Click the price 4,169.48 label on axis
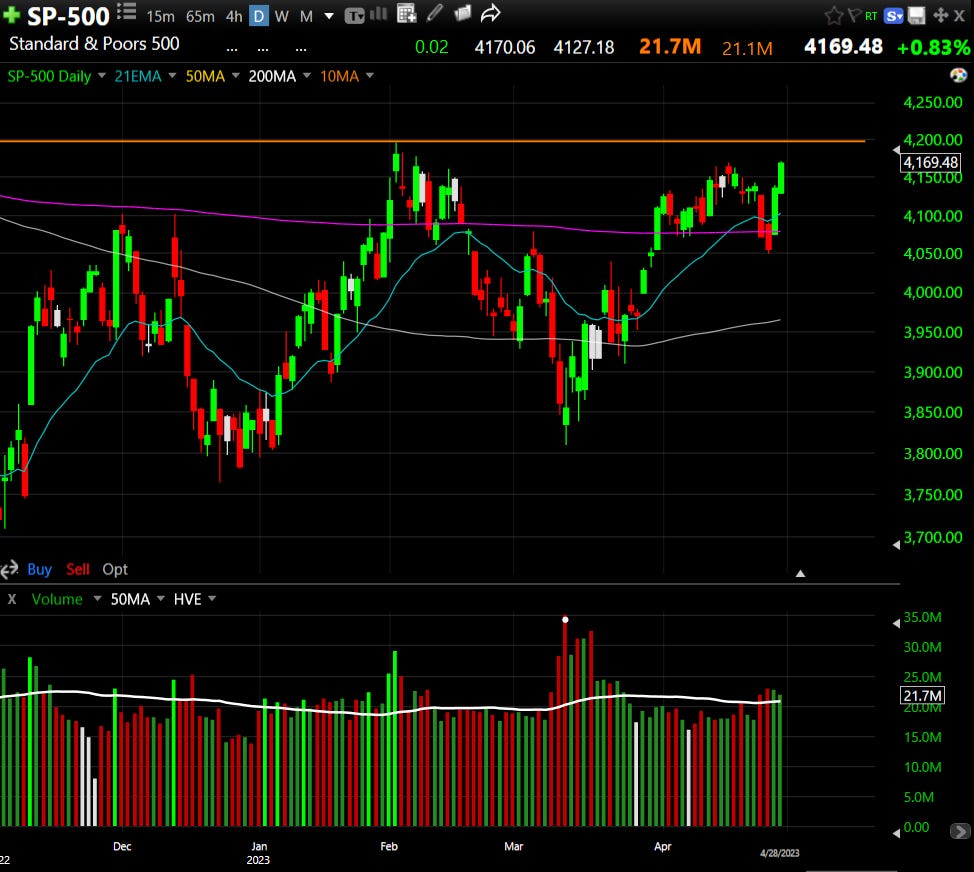974x872 pixels. click(931, 162)
